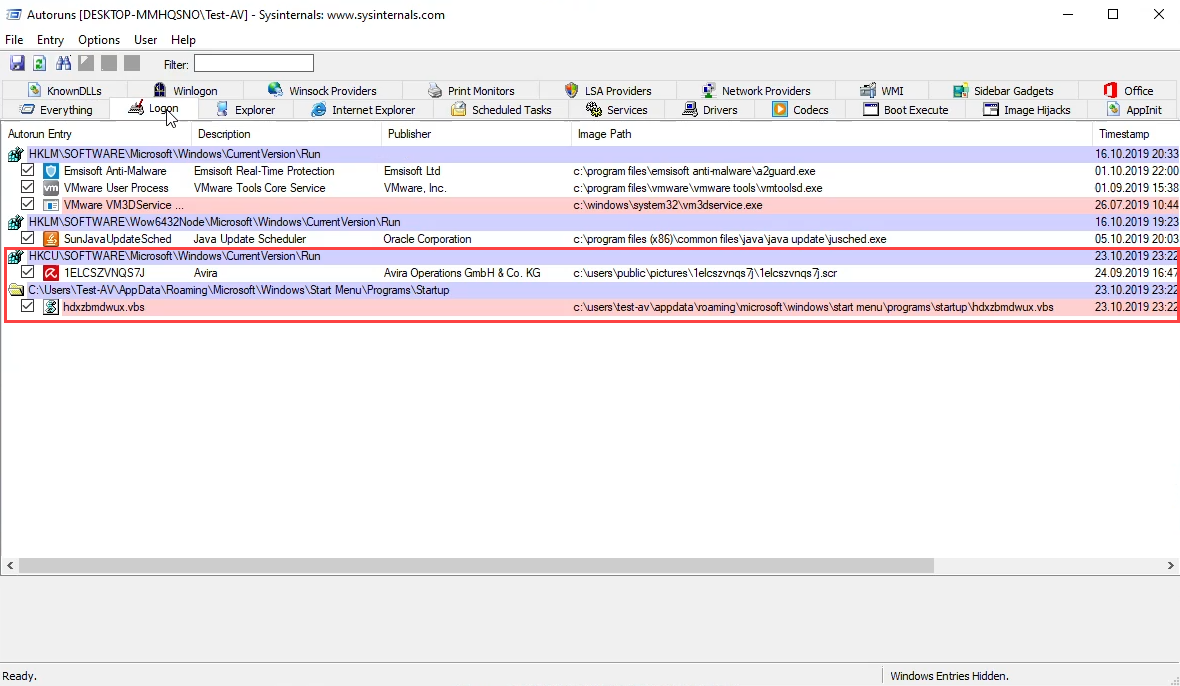Click the Refresh toolbar icon
This screenshot has height=686, width=1180.
pos(40,64)
